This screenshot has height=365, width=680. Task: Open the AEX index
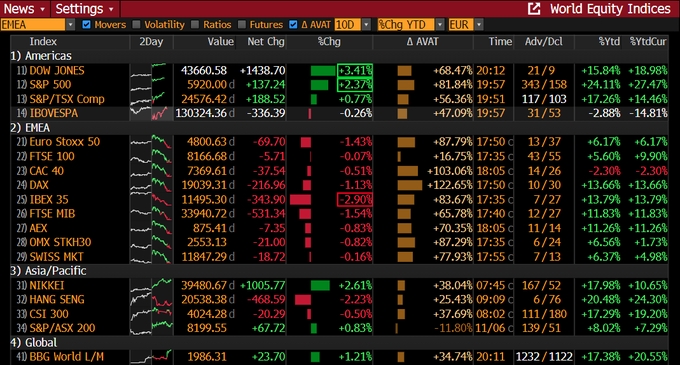point(38,228)
